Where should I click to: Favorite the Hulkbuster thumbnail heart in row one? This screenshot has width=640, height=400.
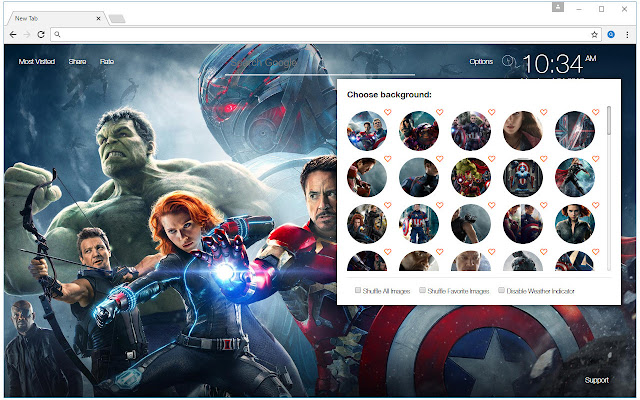(439, 112)
